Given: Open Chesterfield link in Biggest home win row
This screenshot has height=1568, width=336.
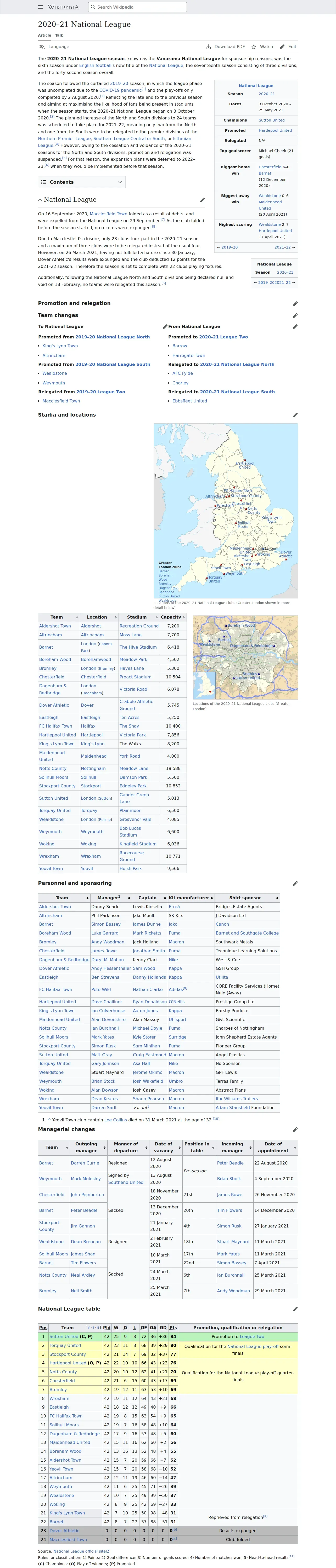Looking at the screenshot, I should click(x=270, y=167).
